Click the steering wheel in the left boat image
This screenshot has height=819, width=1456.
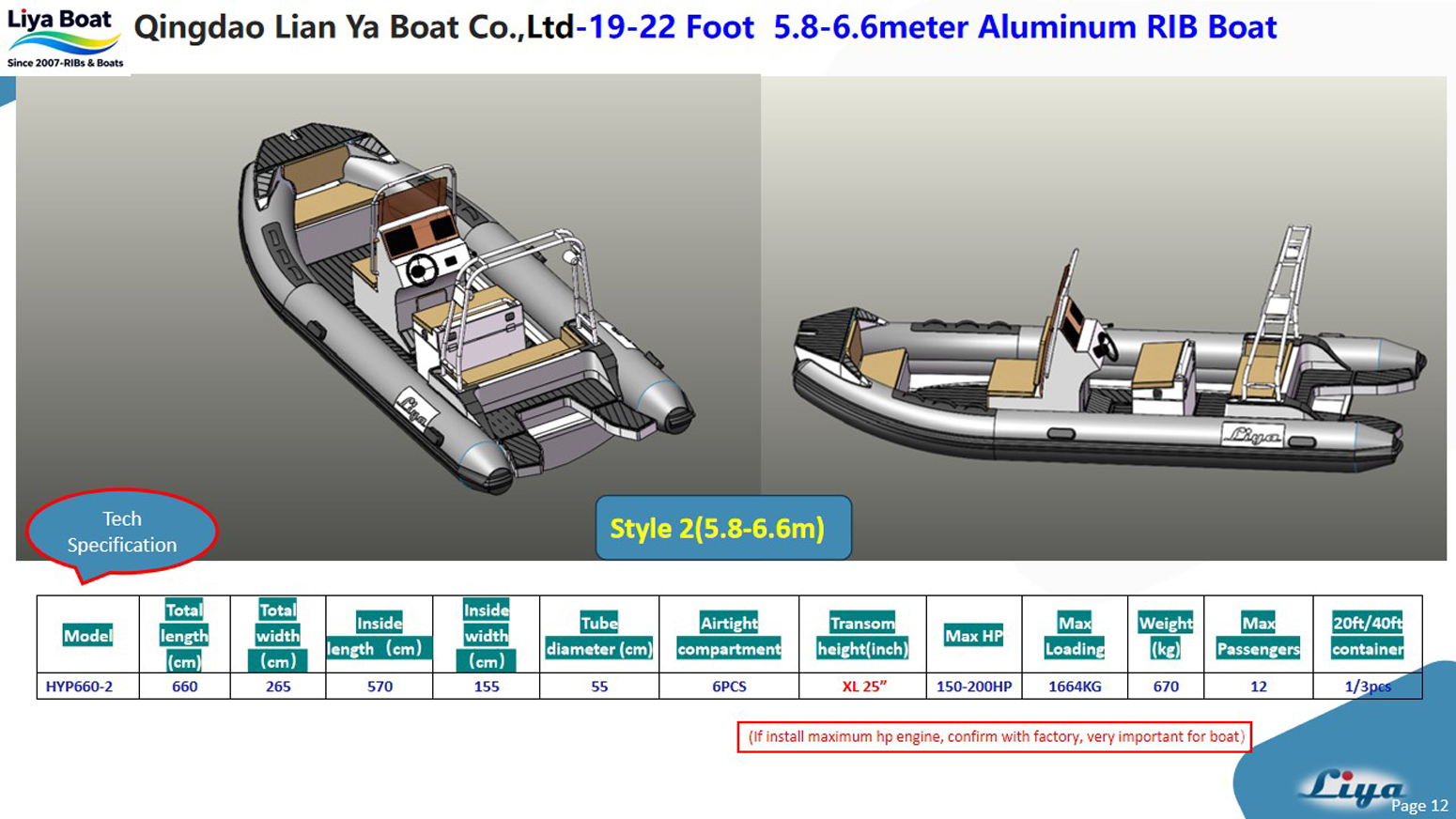[x=422, y=270]
